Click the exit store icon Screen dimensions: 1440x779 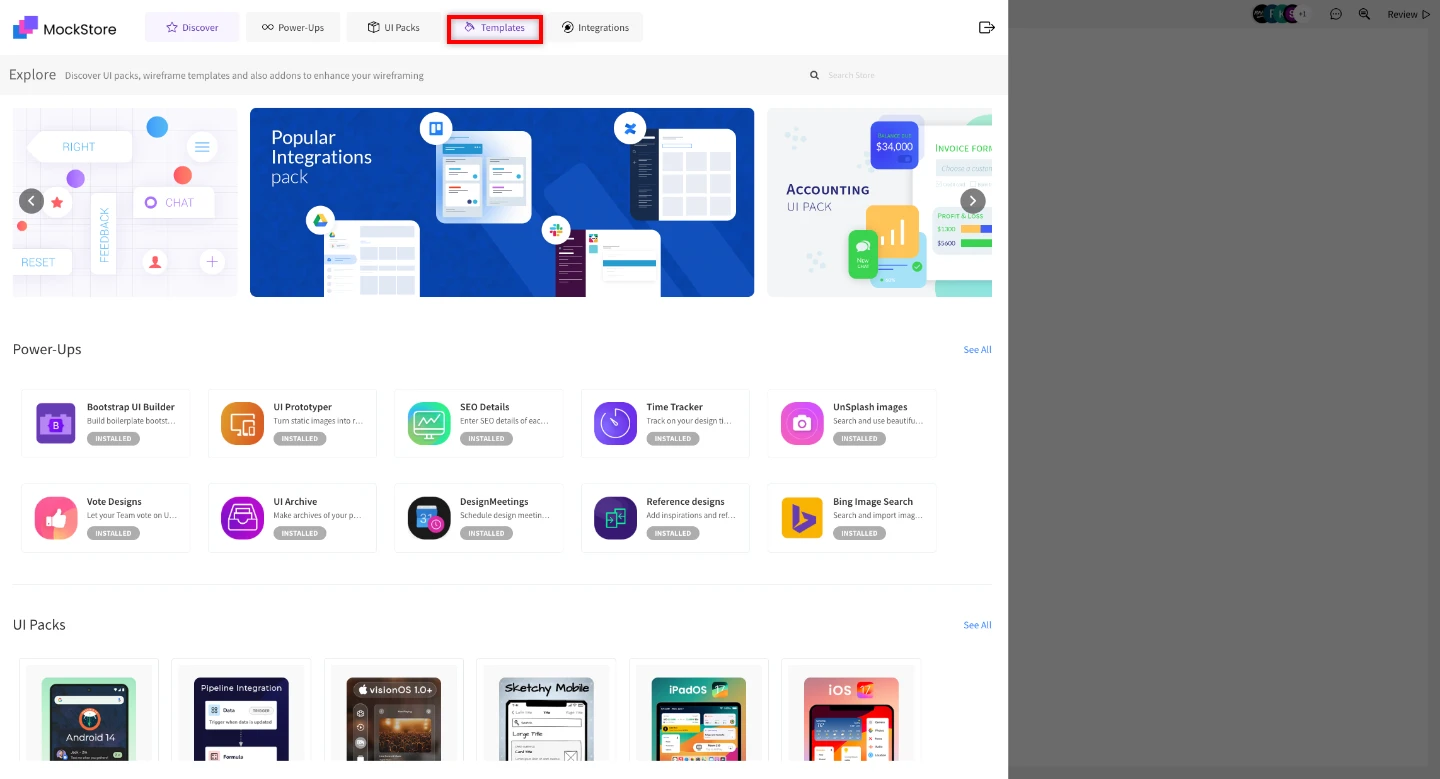[986, 28]
